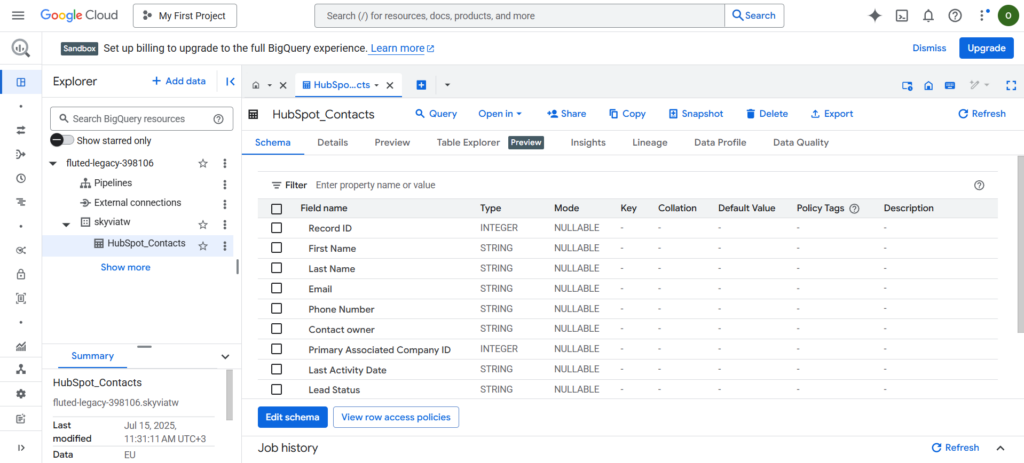Collapse the skyviatw dataset tree
This screenshot has height=463, width=1024.
click(x=67, y=225)
